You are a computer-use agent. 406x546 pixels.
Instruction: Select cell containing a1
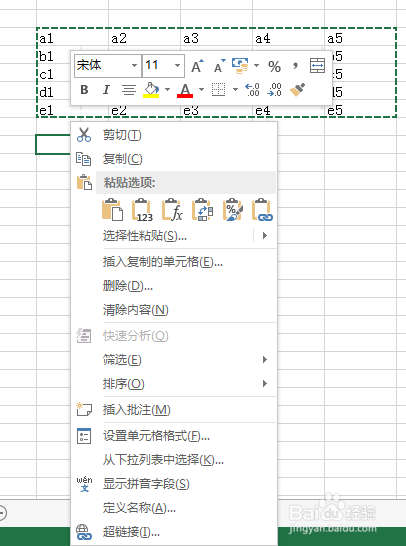click(x=72, y=38)
